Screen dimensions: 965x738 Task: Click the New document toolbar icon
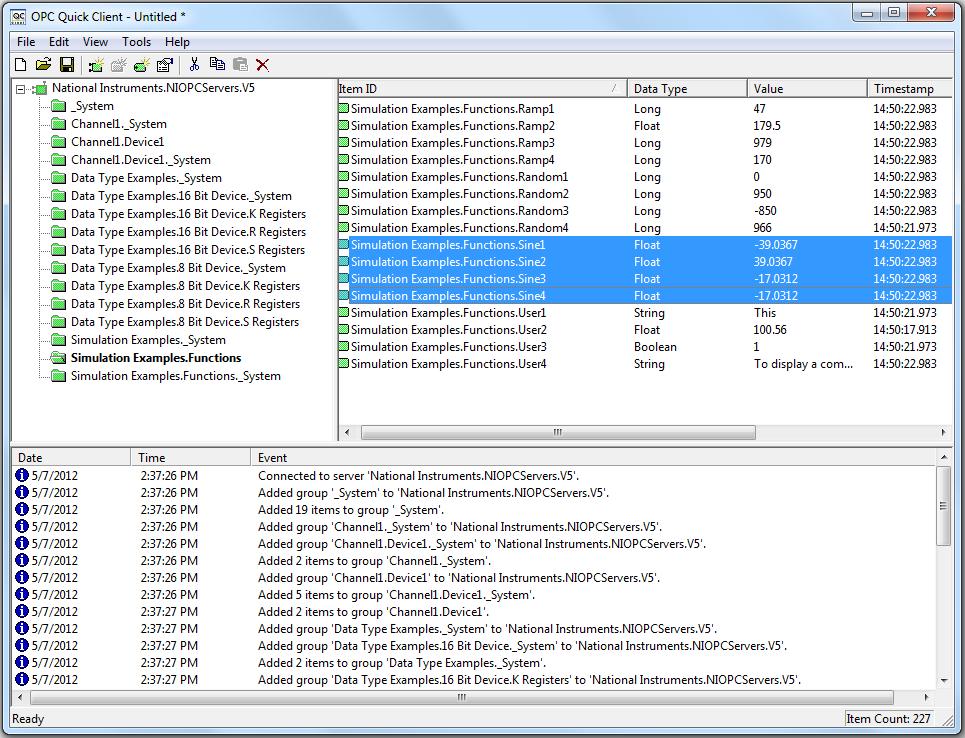tap(20, 65)
